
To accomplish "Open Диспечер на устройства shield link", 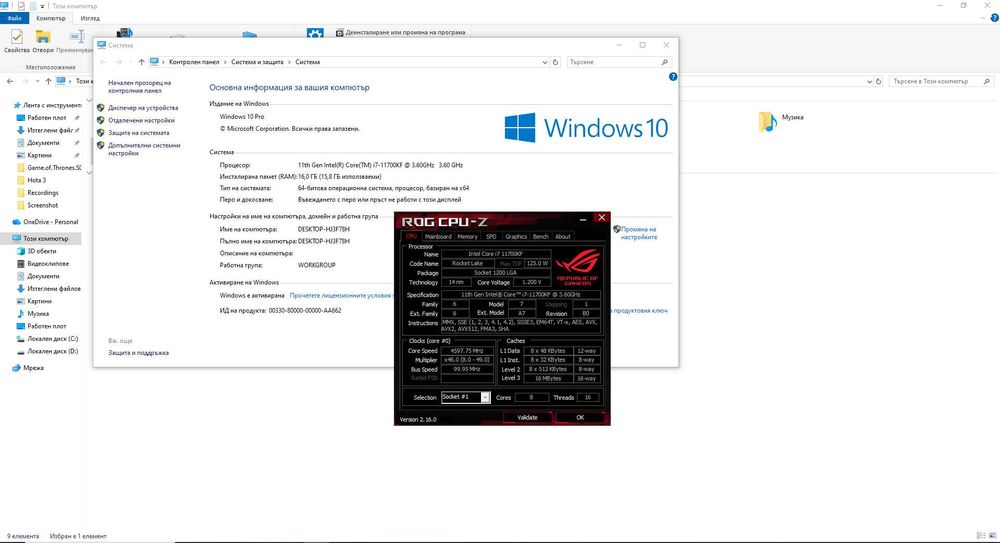I will point(143,108).
